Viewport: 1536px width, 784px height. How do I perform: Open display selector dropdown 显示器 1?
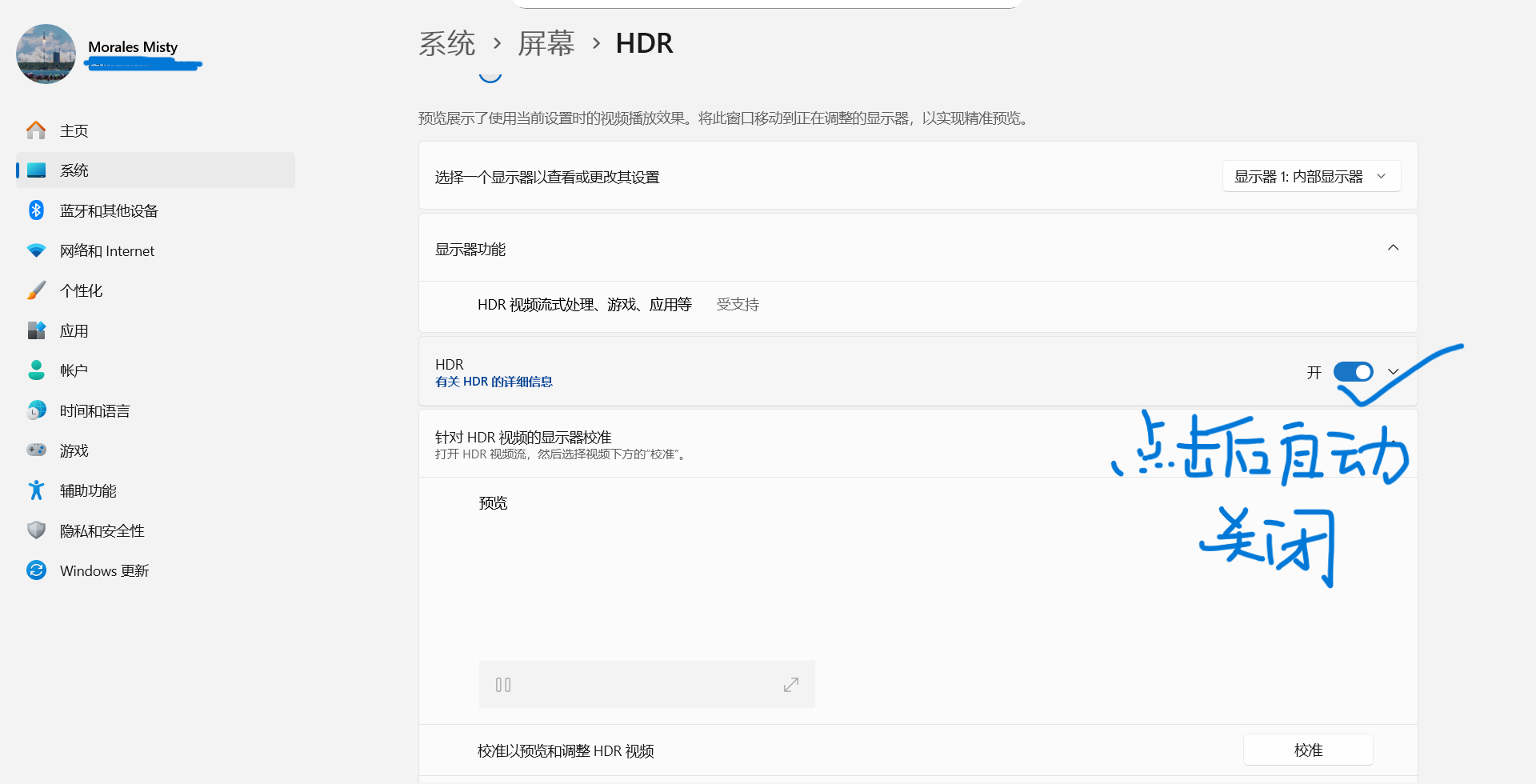(x=1311, y=177)
